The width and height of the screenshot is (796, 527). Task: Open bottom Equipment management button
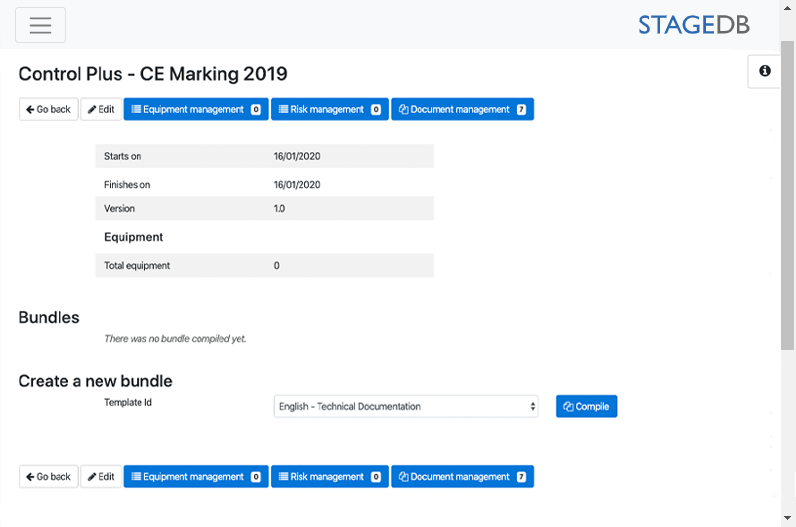tap(196, 477)
